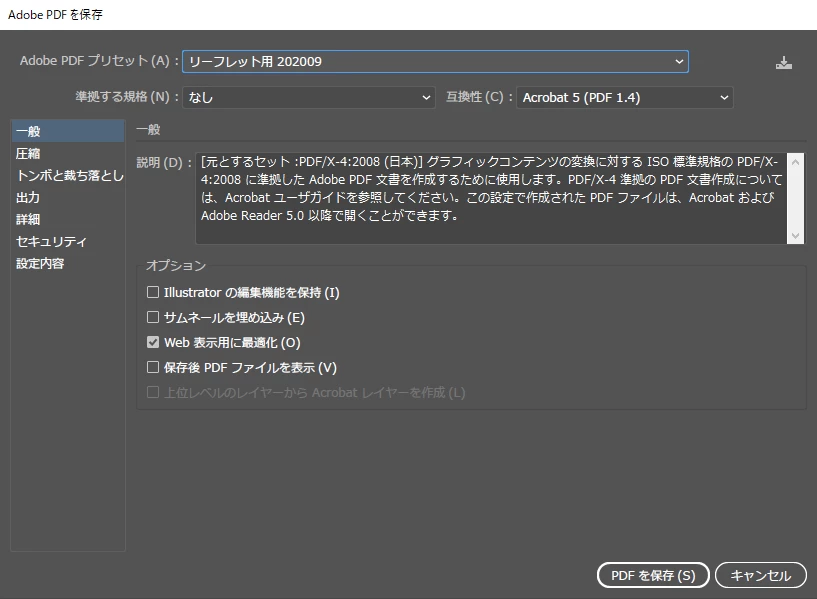The width and height of the screenshot is (817, 599).
Task: Check サムネールを埋め込み option
Action: click(153, 317)
